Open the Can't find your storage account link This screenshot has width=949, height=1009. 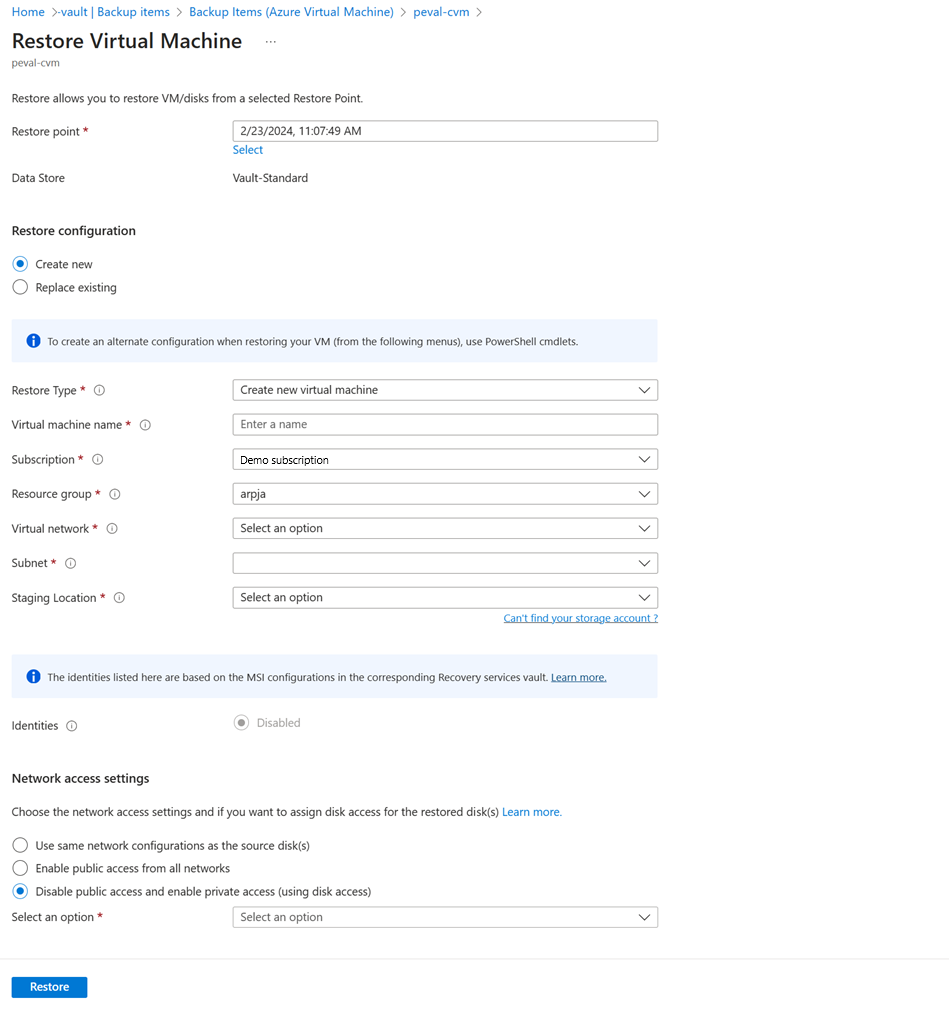(580, 618)
